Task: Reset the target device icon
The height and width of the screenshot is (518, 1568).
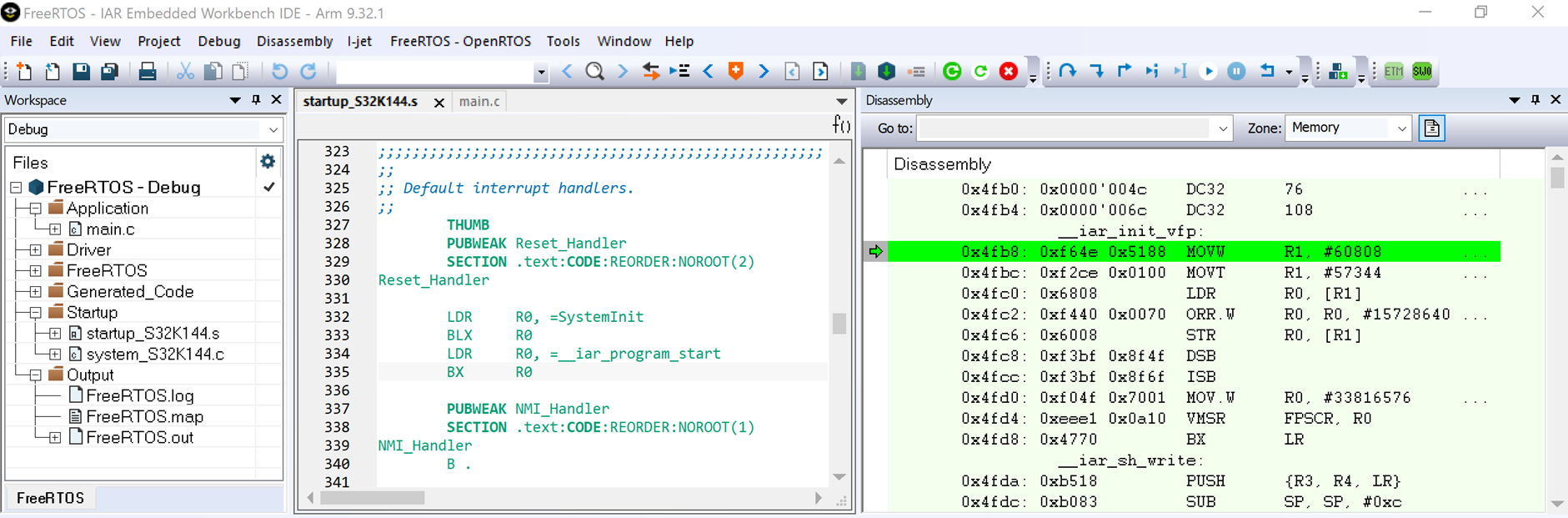Action: [1267, 72]
